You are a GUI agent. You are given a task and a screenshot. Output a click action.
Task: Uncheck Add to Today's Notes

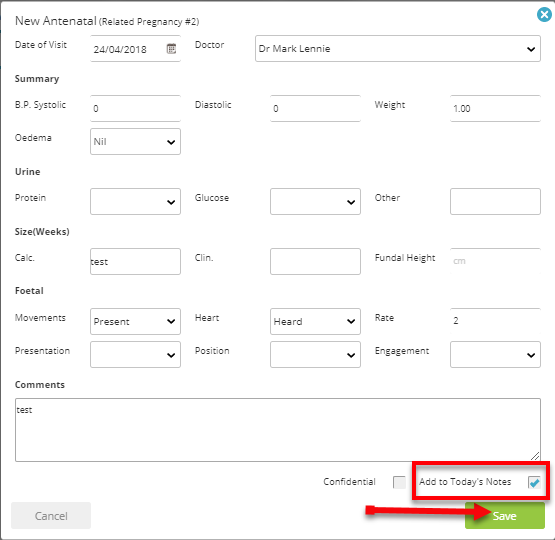coord(534,482)
